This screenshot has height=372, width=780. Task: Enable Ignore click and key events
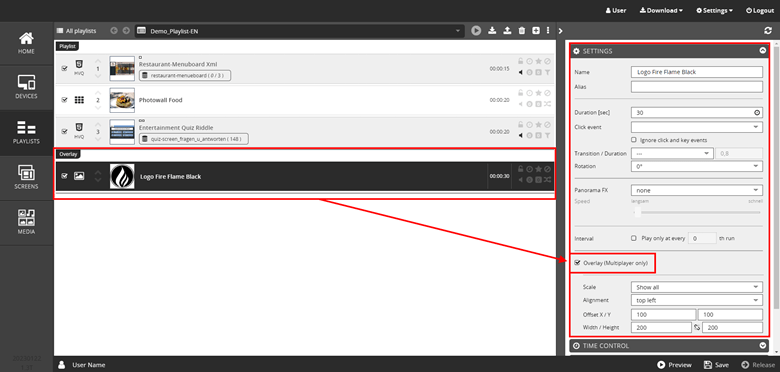click(x=634, y=140)
